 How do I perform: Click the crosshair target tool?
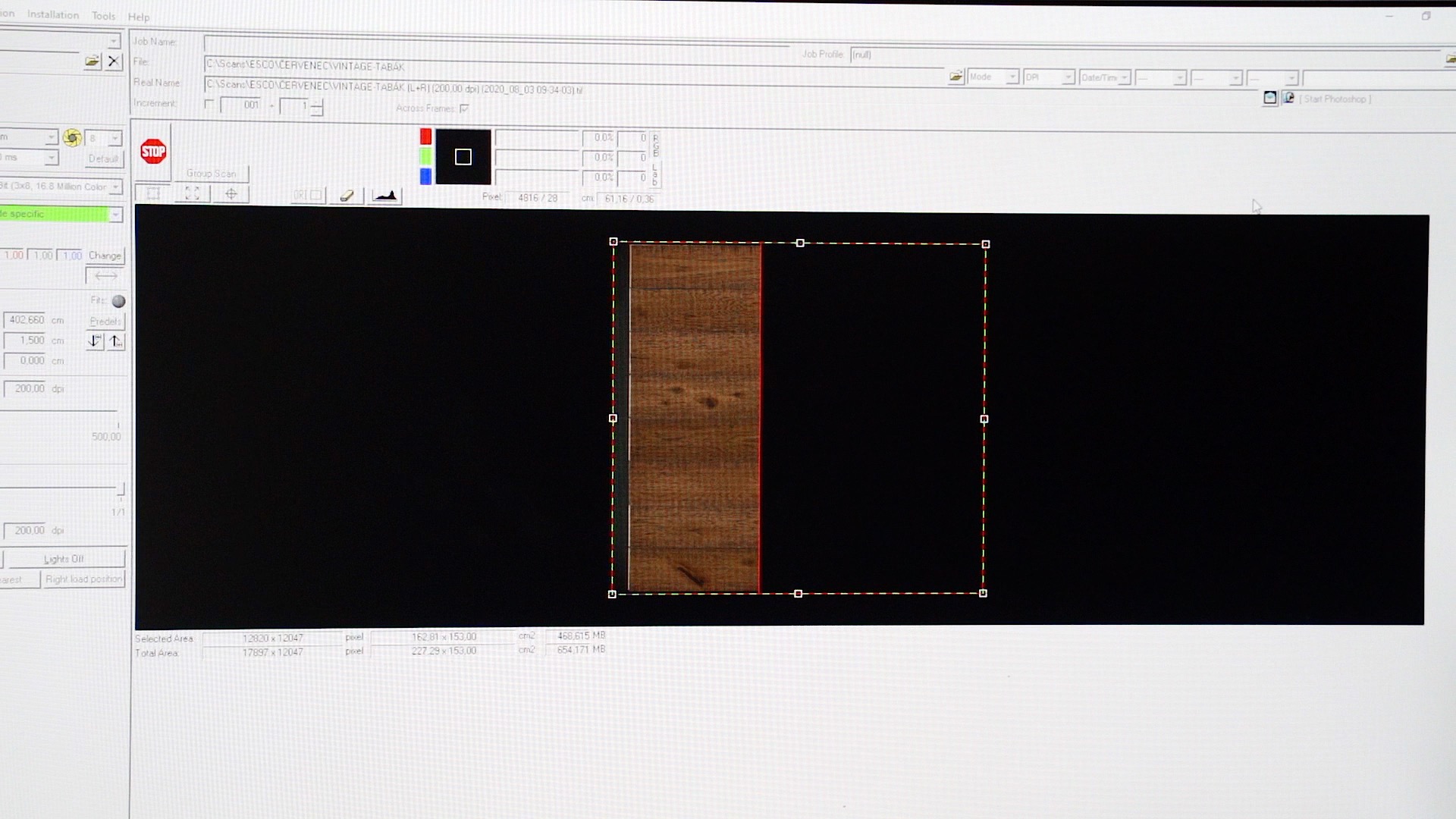[x=231, y=194]
